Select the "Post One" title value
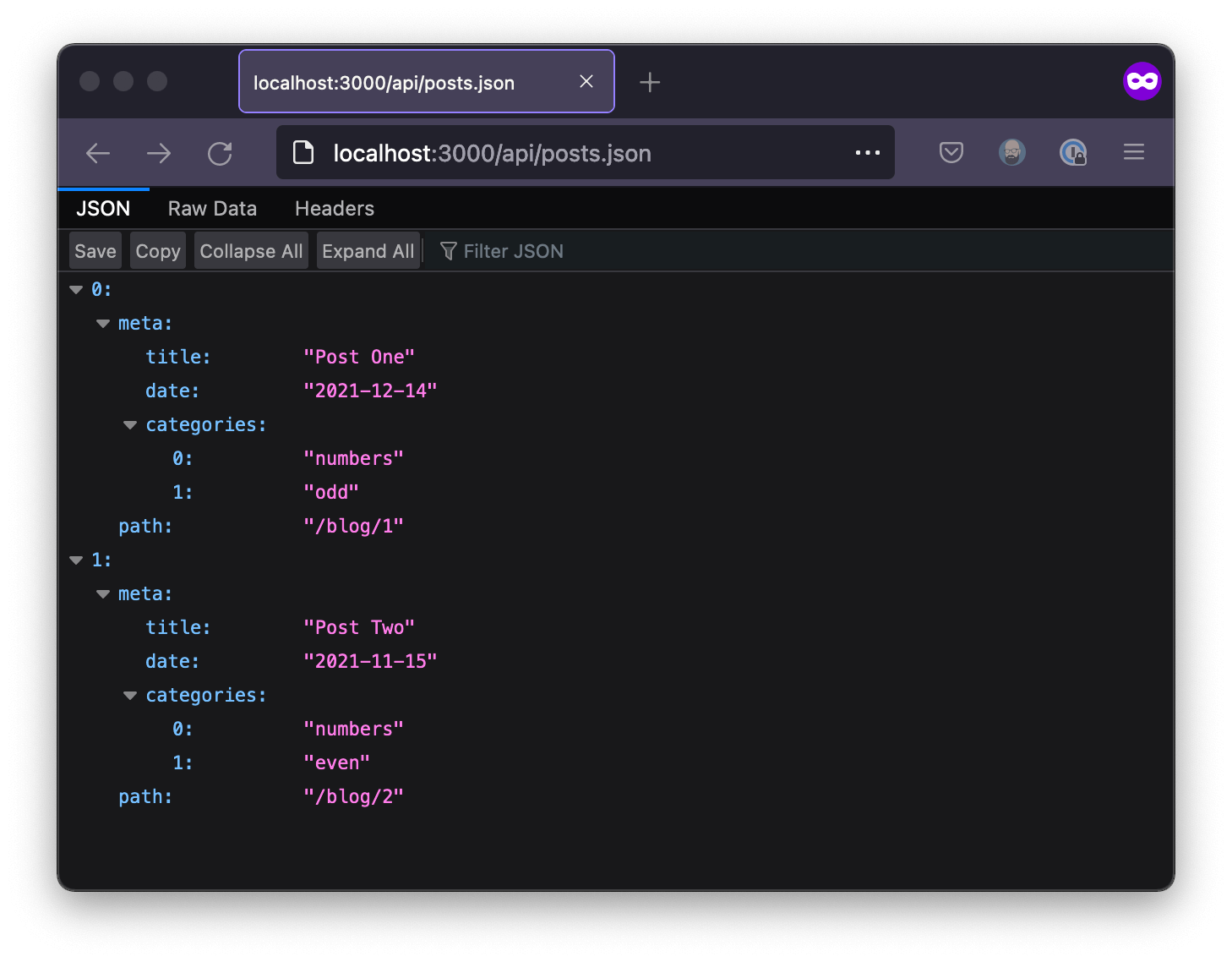Screen dimensions: 1232x962 click(359, 357)
